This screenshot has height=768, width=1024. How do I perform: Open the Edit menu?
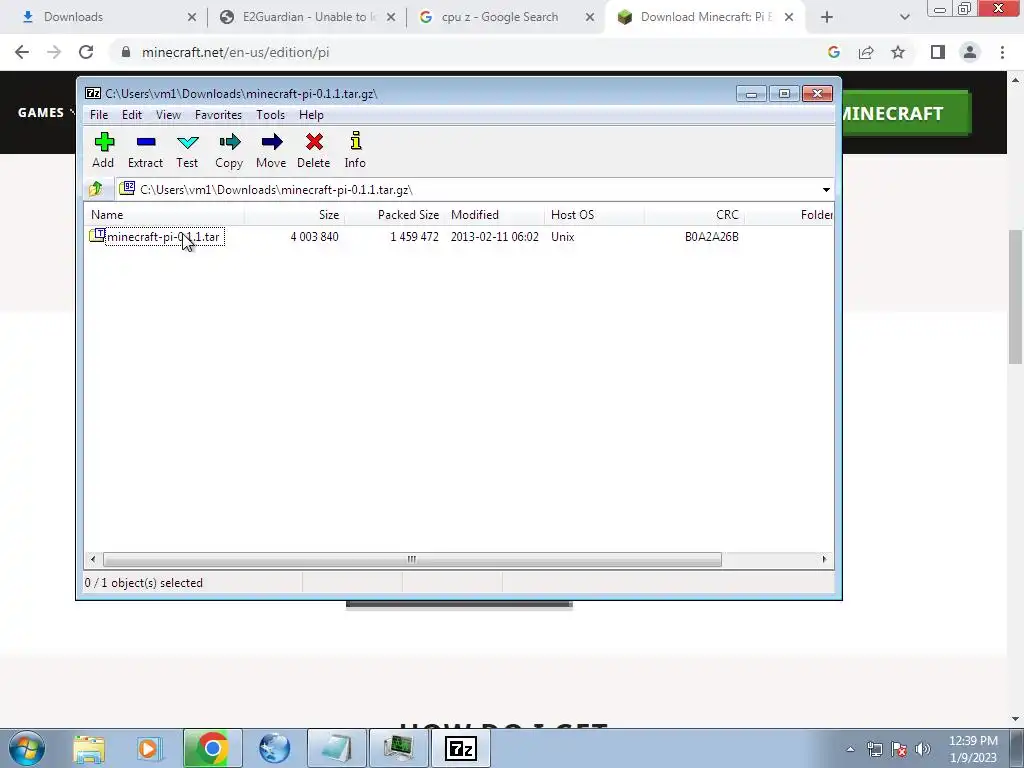pos(132,115)
